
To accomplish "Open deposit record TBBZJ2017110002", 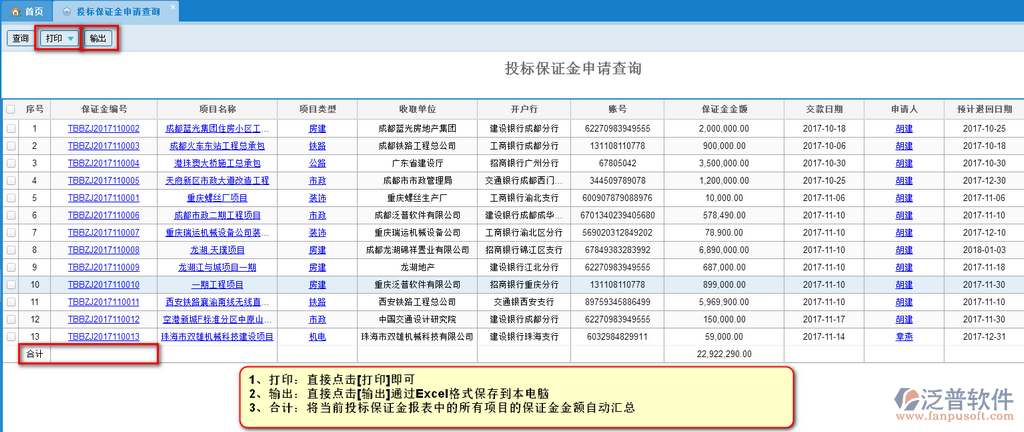I will point(103,128).
